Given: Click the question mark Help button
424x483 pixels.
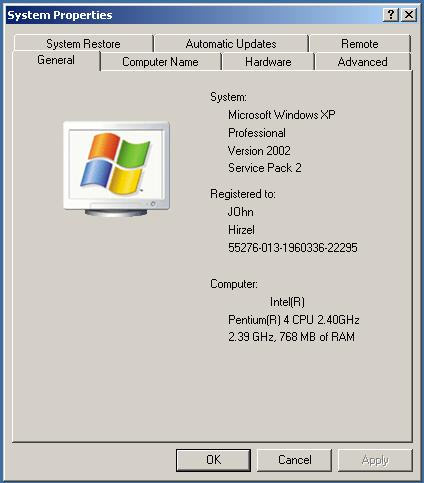Looking at the screenshot, I should click(x=390, y=15).
